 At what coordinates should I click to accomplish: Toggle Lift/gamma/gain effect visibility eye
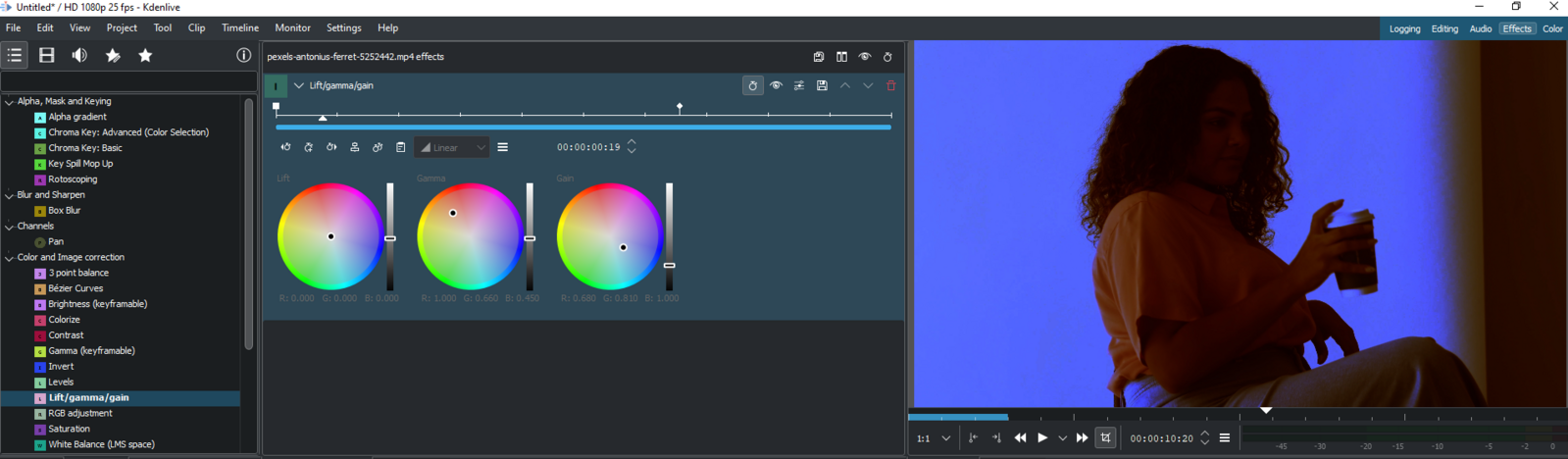[x=776, y=86]
